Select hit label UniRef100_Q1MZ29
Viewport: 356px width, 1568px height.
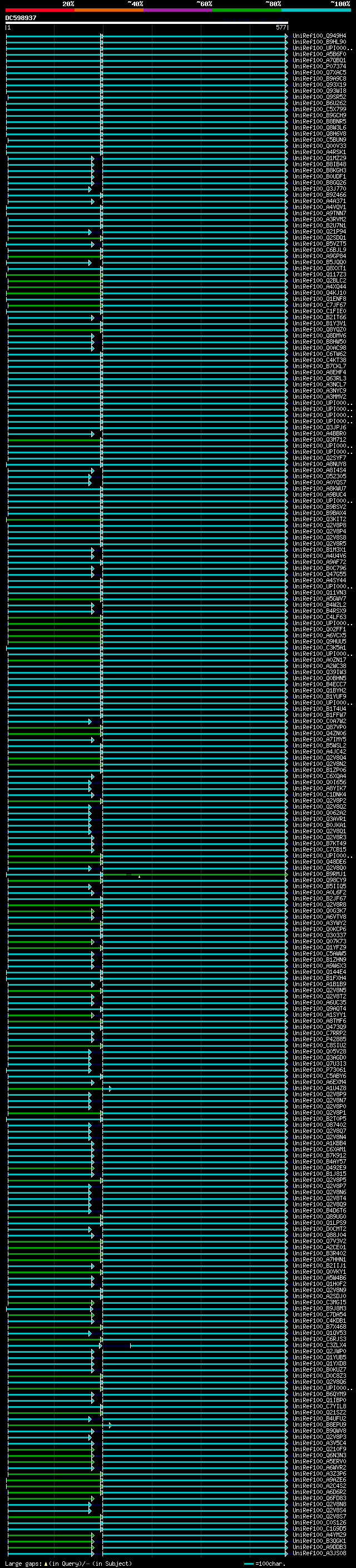(319, 159)
